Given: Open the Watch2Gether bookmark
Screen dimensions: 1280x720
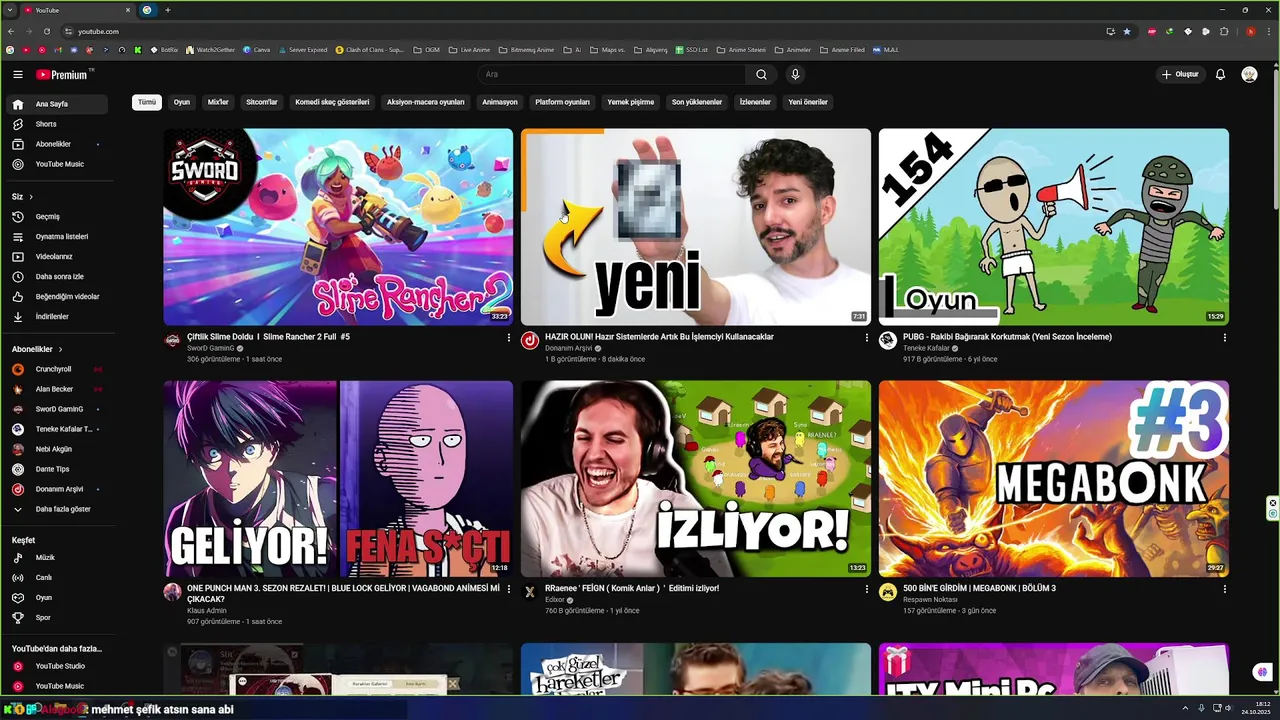Looking at the screenshot, I should point(210,49).
